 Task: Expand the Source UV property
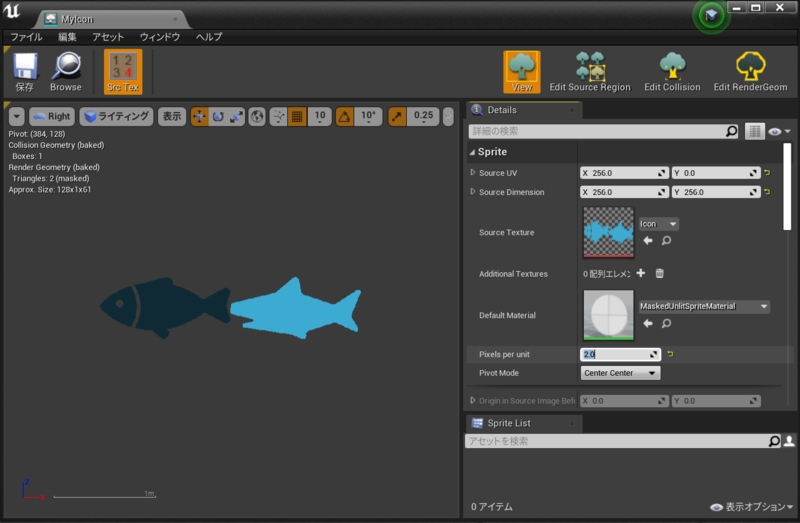(472, 172)
